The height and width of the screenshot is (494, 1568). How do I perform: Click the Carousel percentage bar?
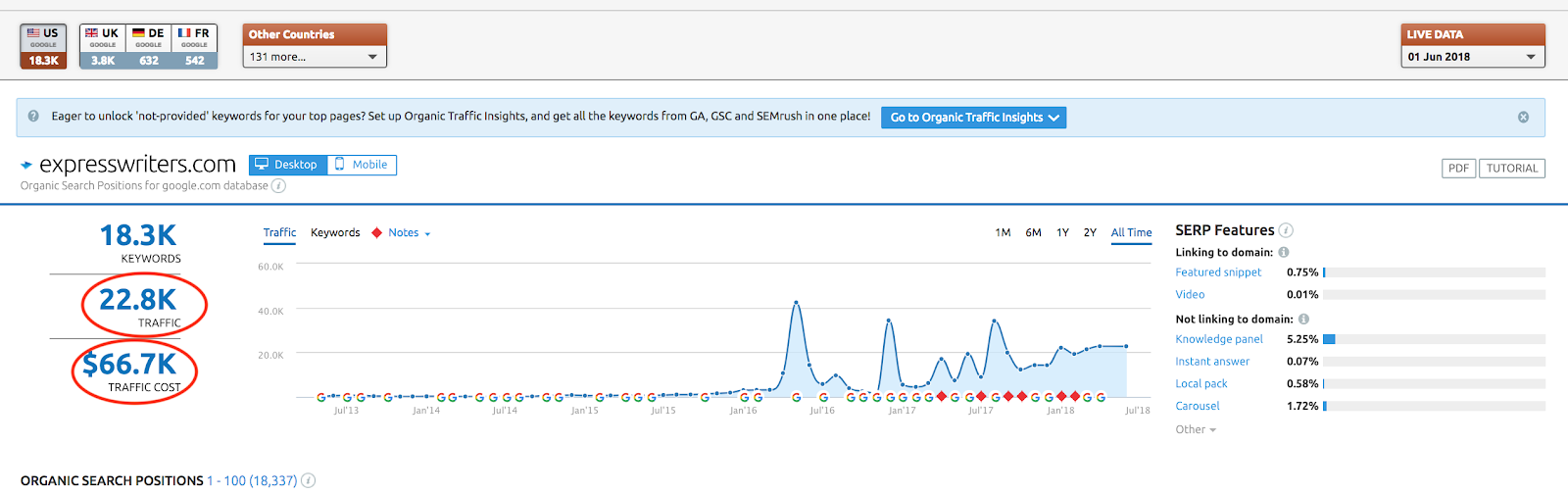point(1434,406)
